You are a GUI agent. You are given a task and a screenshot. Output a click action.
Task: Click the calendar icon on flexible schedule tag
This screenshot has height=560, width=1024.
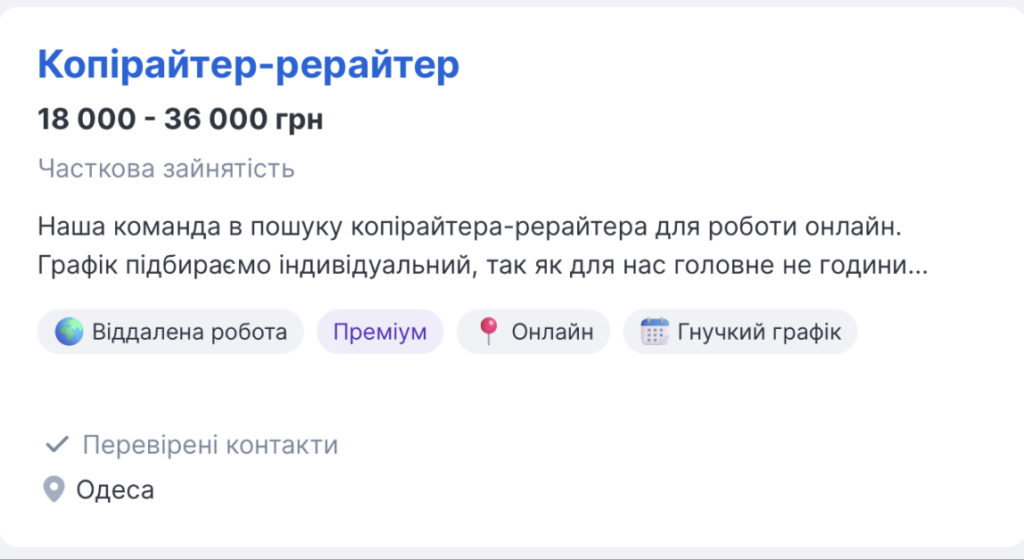tap(654, 332)
